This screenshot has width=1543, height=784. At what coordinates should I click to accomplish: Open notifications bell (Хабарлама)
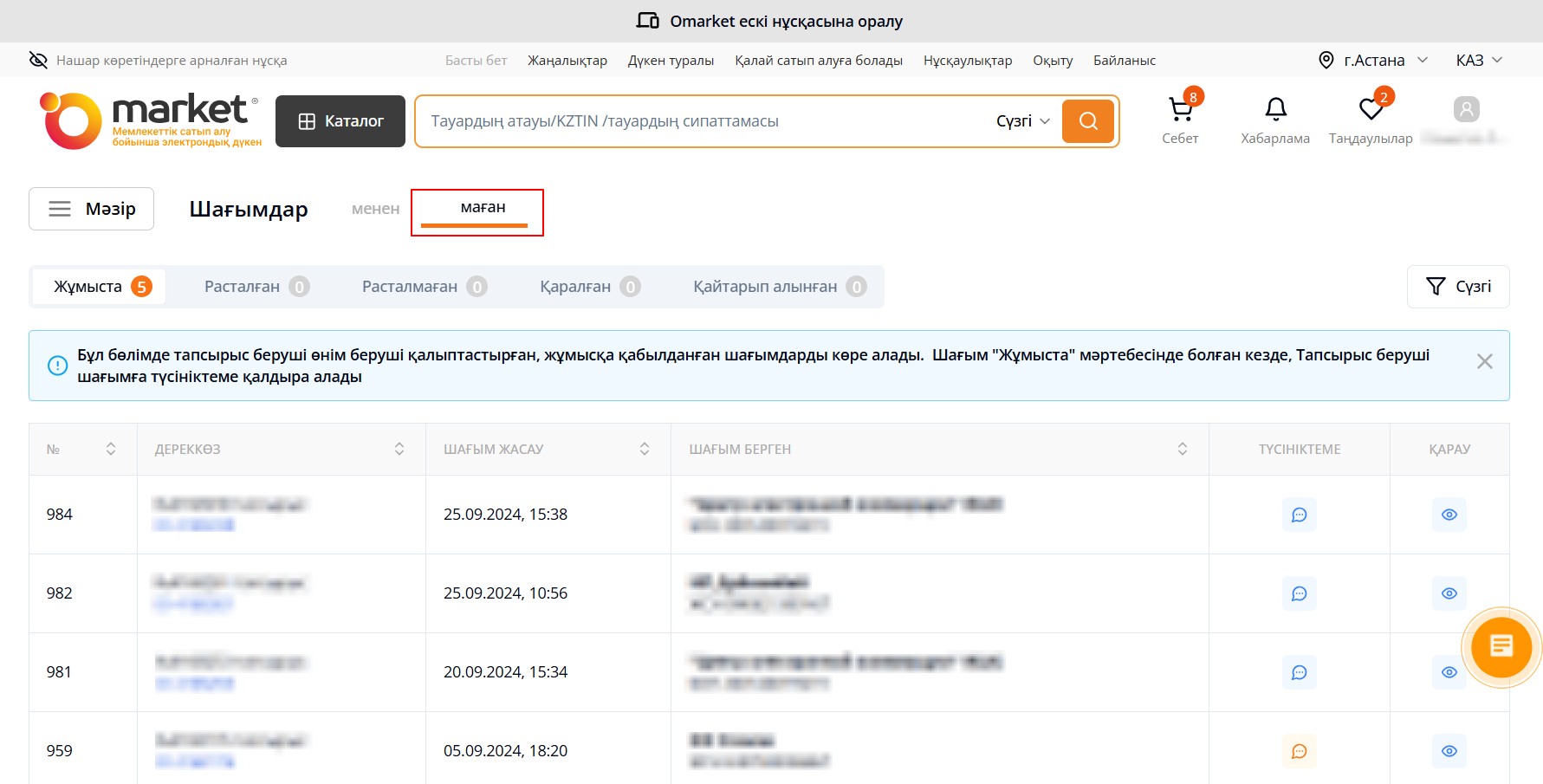pyautogui.click(x=1275, y=120)
